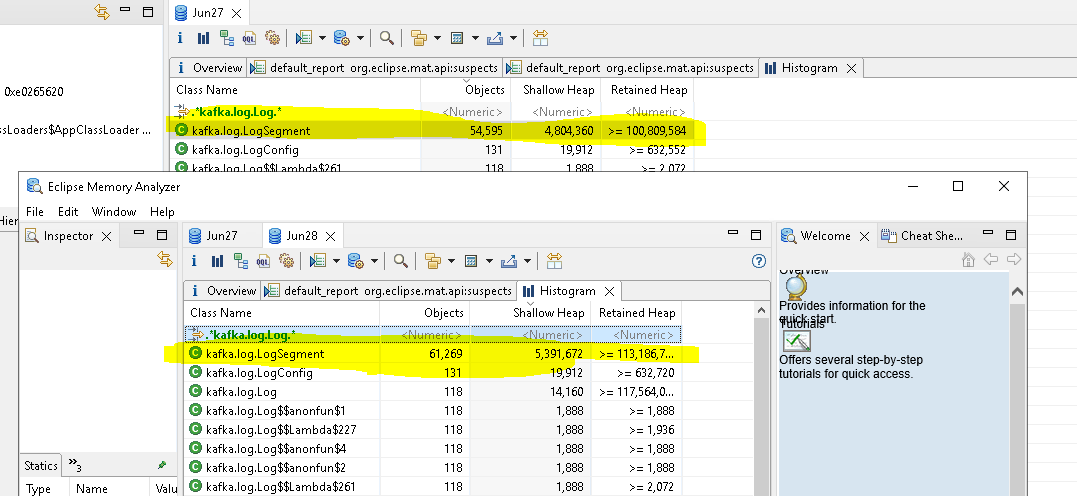
Task: Open thread overview gears icon in Jun28 toolbar
Action: (x=286, y=261)
